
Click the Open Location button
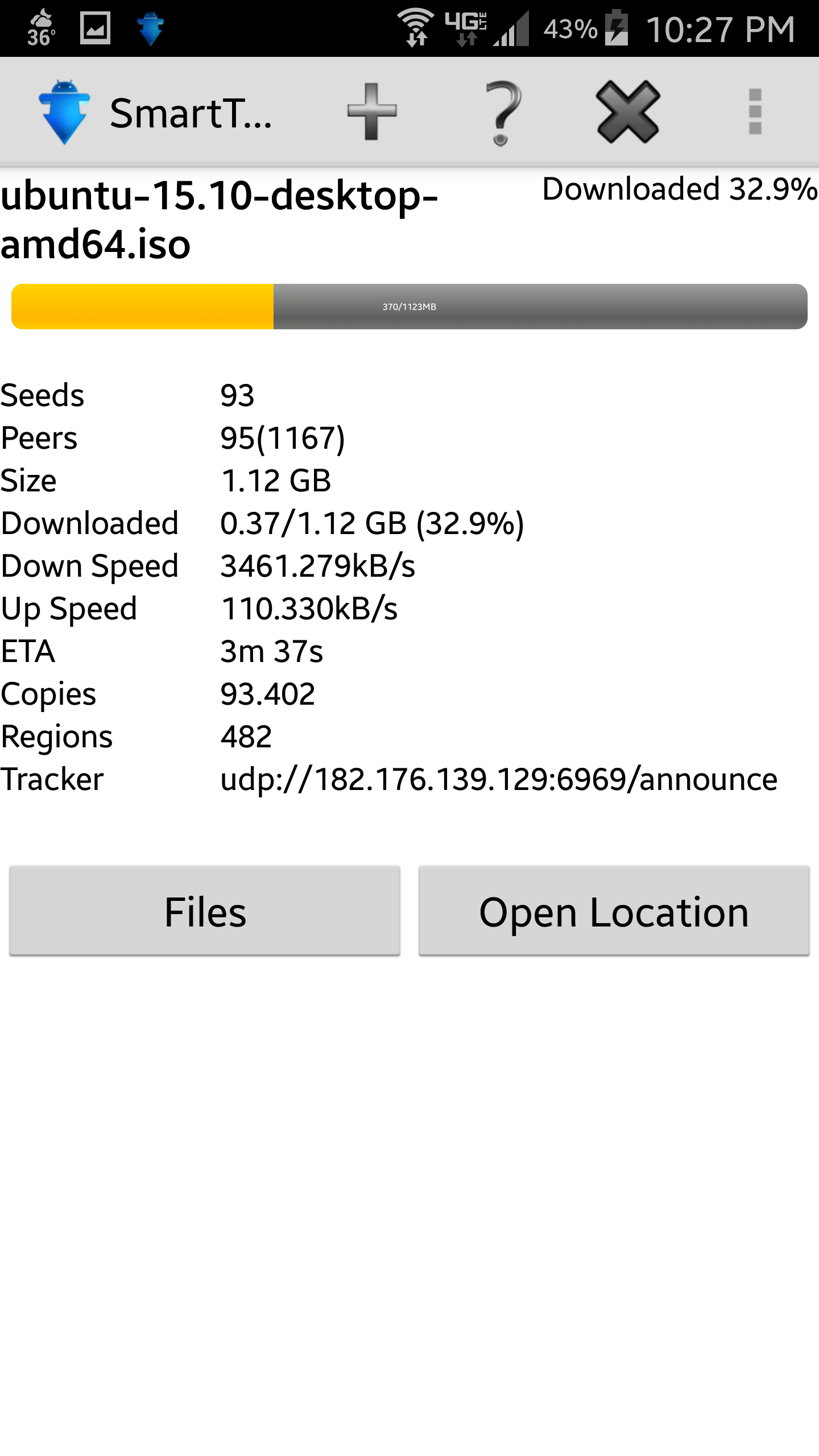point(614,911)
